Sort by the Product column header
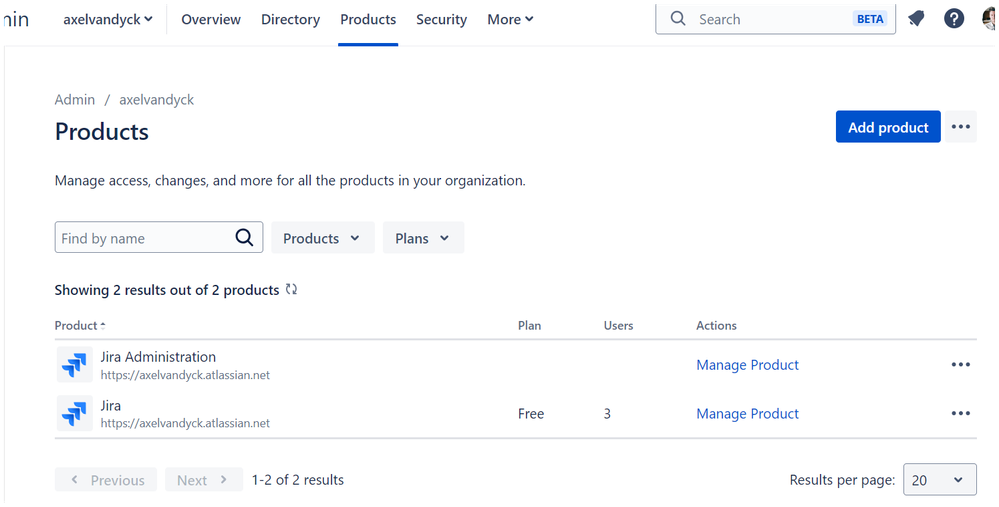This screenshot has width=999, height=507. (80, 325)
